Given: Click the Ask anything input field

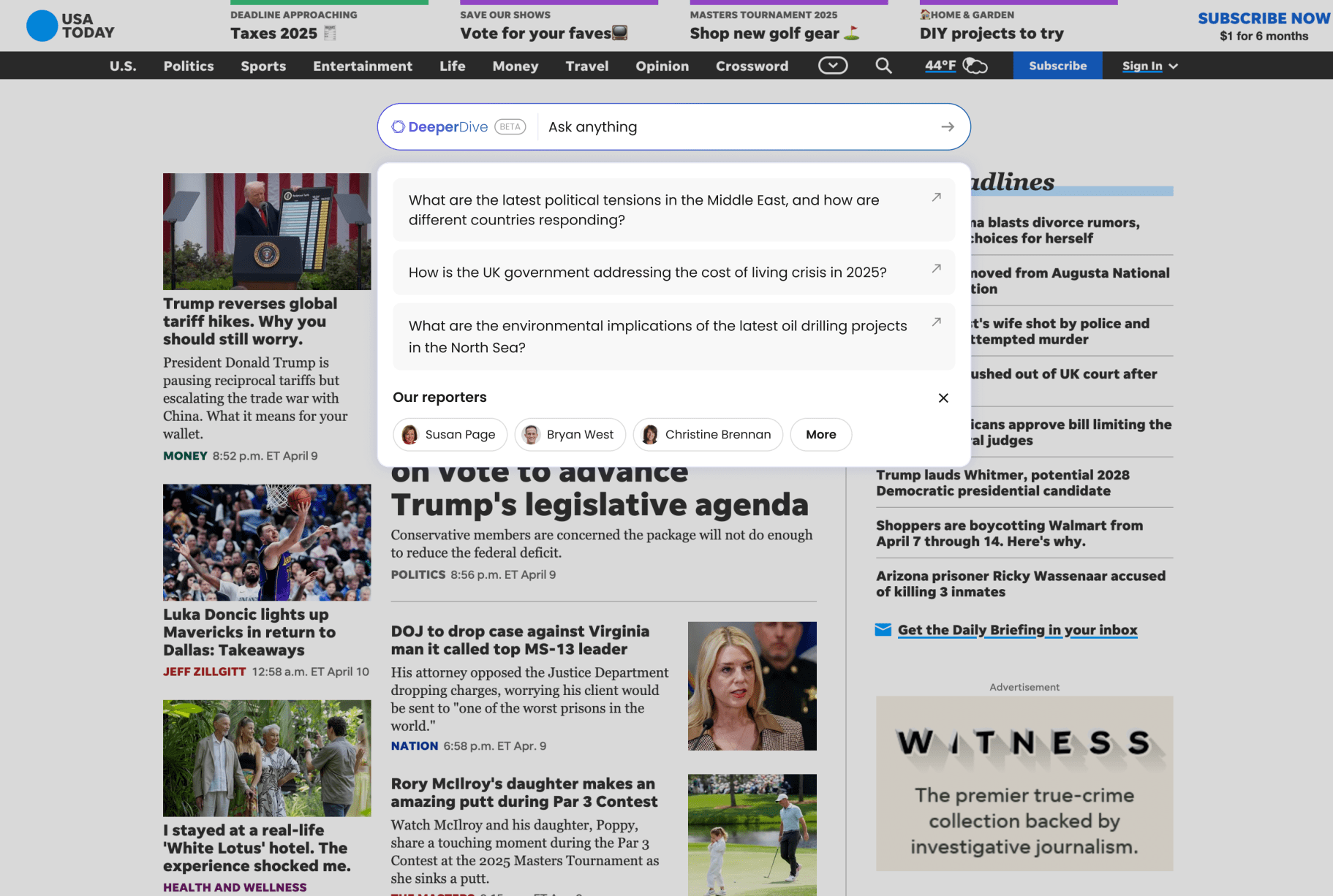Looking at the screenshot, I should 731,126.
